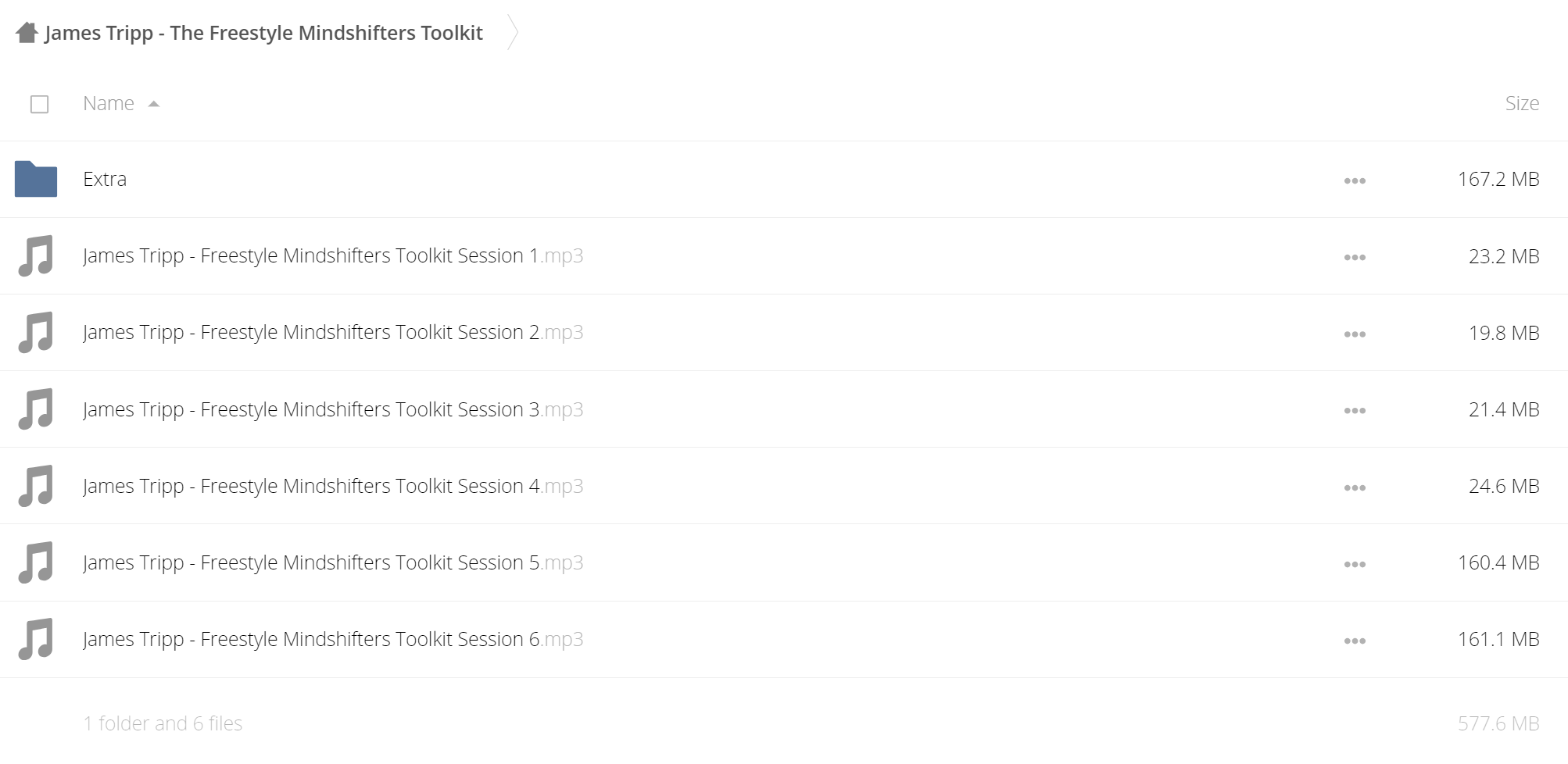Open more actions for Session 6 mp3
The image size is (1568, 764).
1355,641
